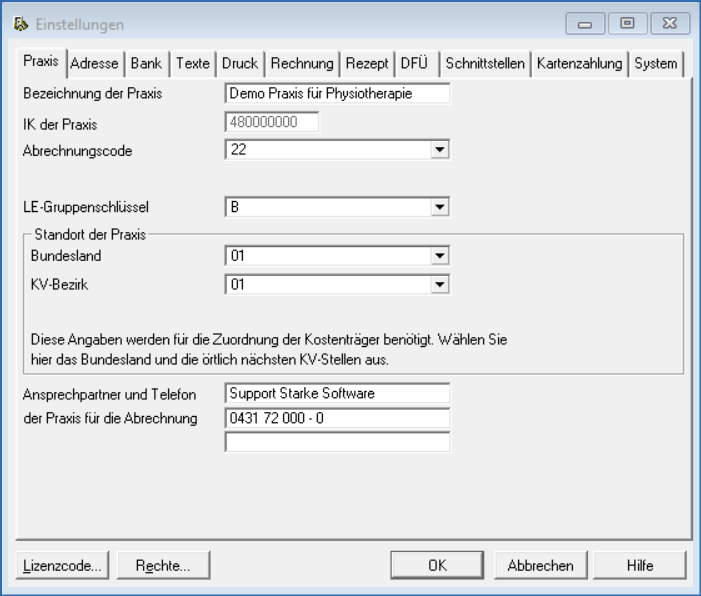
Task: Click the phone number field 0431 72 000 - 0
Action: point(338,418)
